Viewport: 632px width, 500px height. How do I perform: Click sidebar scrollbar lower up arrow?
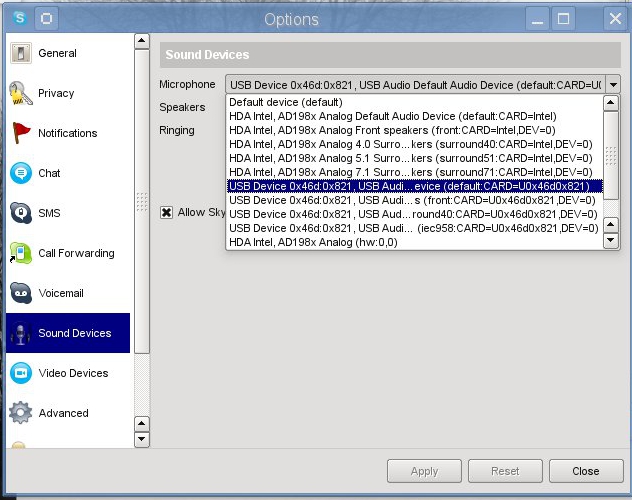[141, 423]
